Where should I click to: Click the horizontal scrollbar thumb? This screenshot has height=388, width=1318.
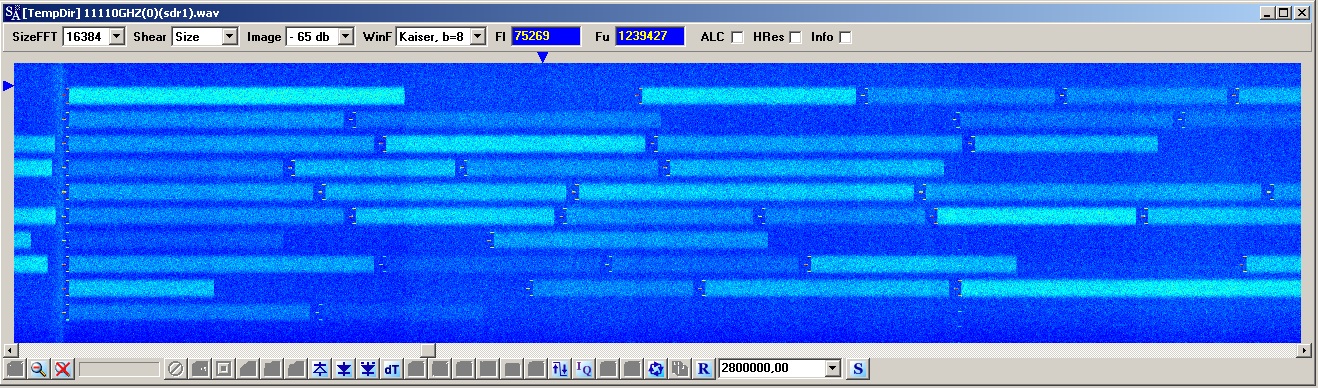pyautogui.click(x=427, y=350)
